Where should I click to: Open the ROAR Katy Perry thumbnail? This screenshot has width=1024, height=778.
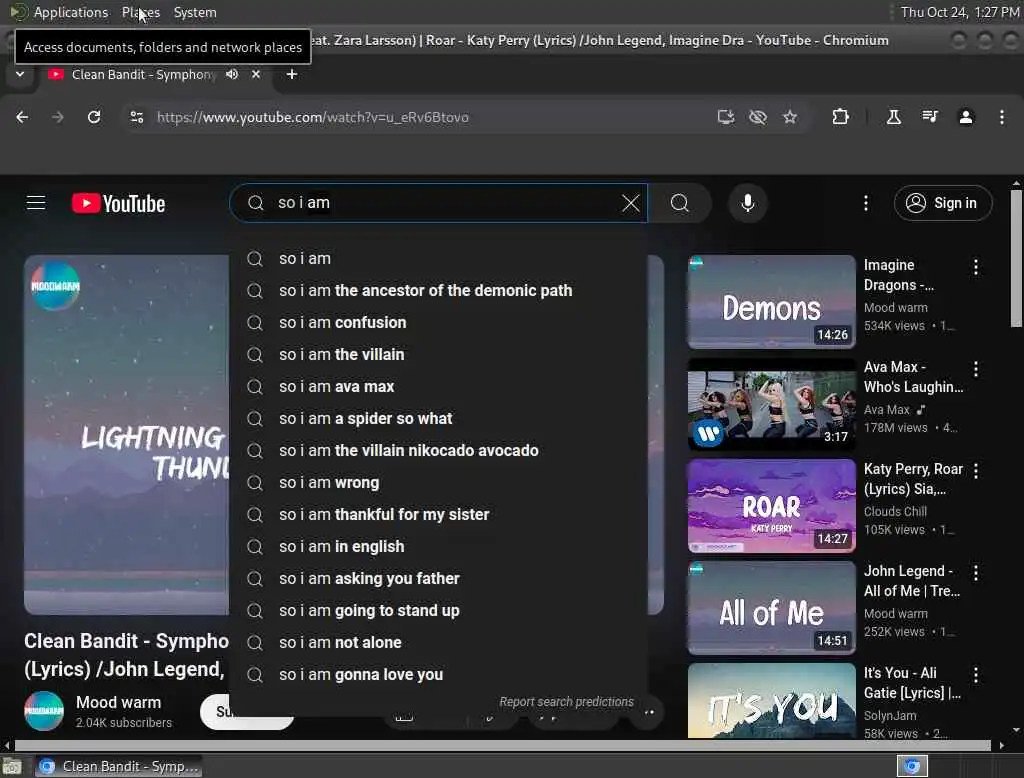[x=771, y=506]
